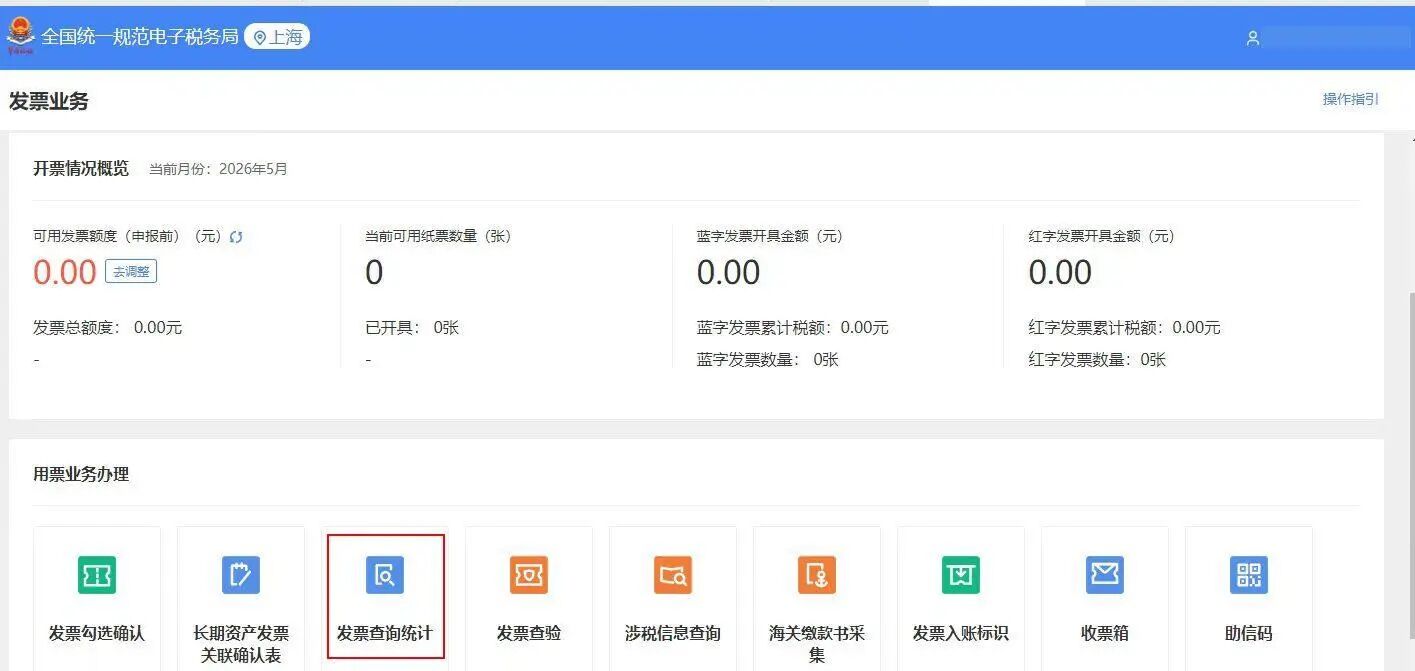
Task: Click the user account icon
Action: (x=1252, y=38)
